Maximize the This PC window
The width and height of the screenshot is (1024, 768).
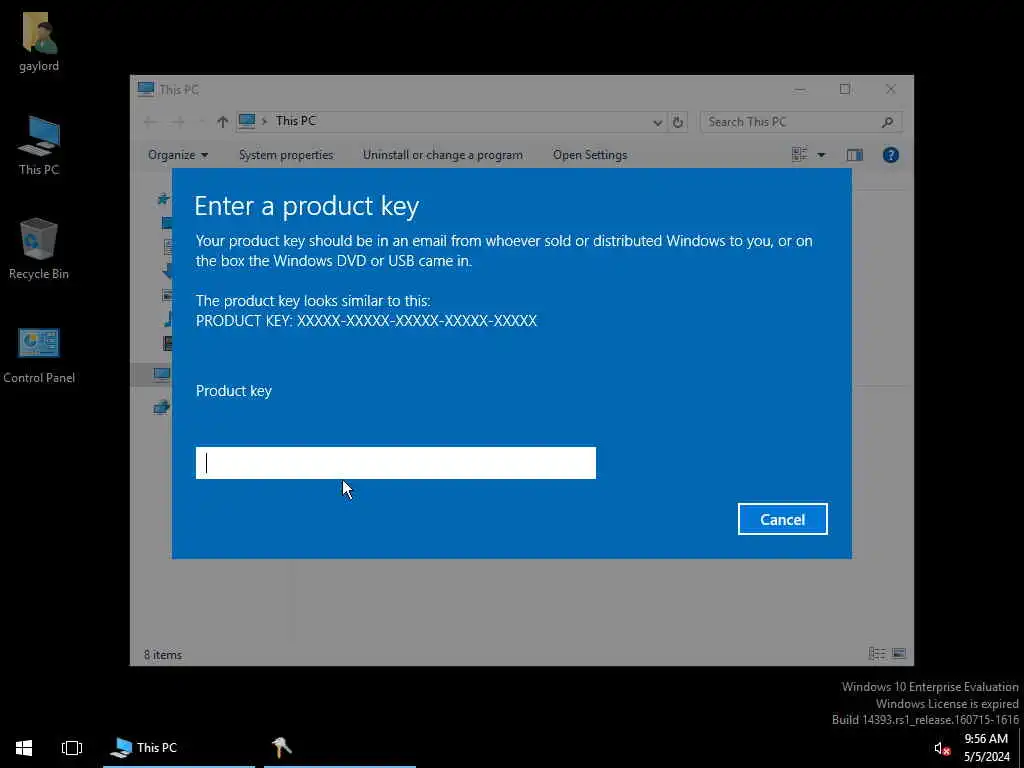click(x=845, y=89)
